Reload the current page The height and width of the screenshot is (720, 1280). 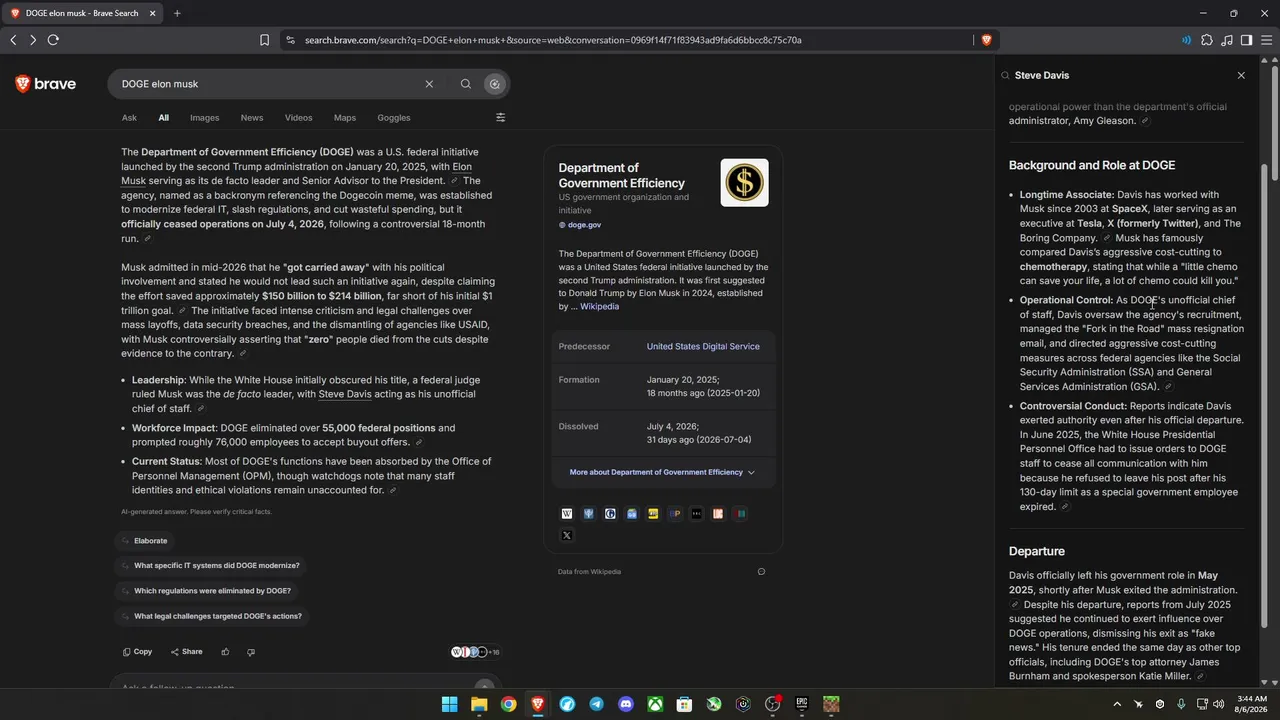(53, 40)
